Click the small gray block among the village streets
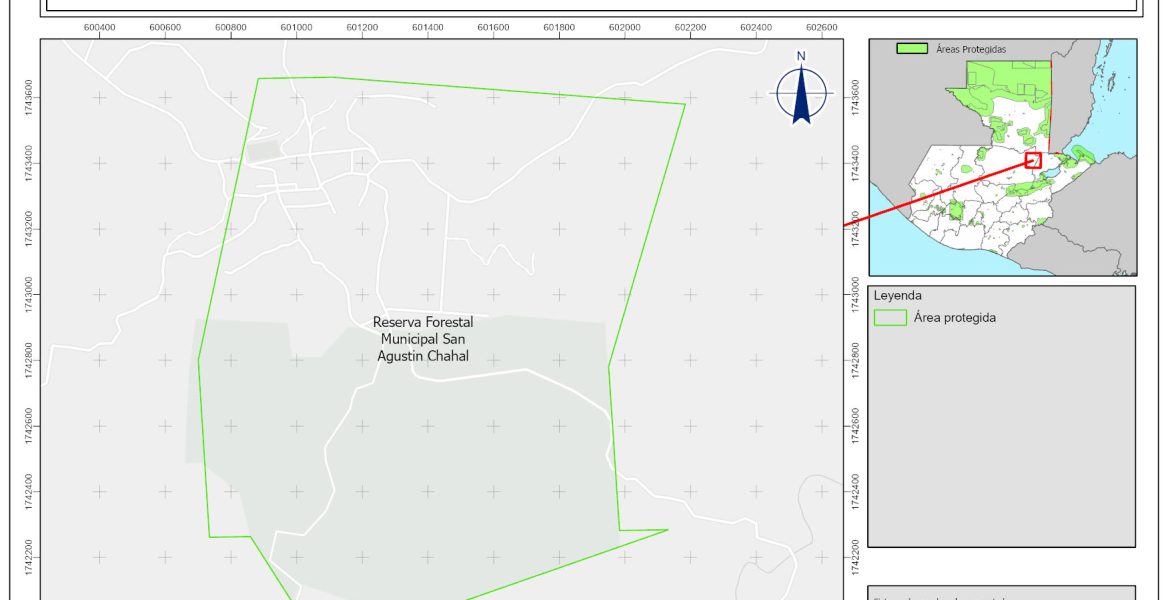Image resolution: width=1170 pixels, height=600 pixels. 262,152
